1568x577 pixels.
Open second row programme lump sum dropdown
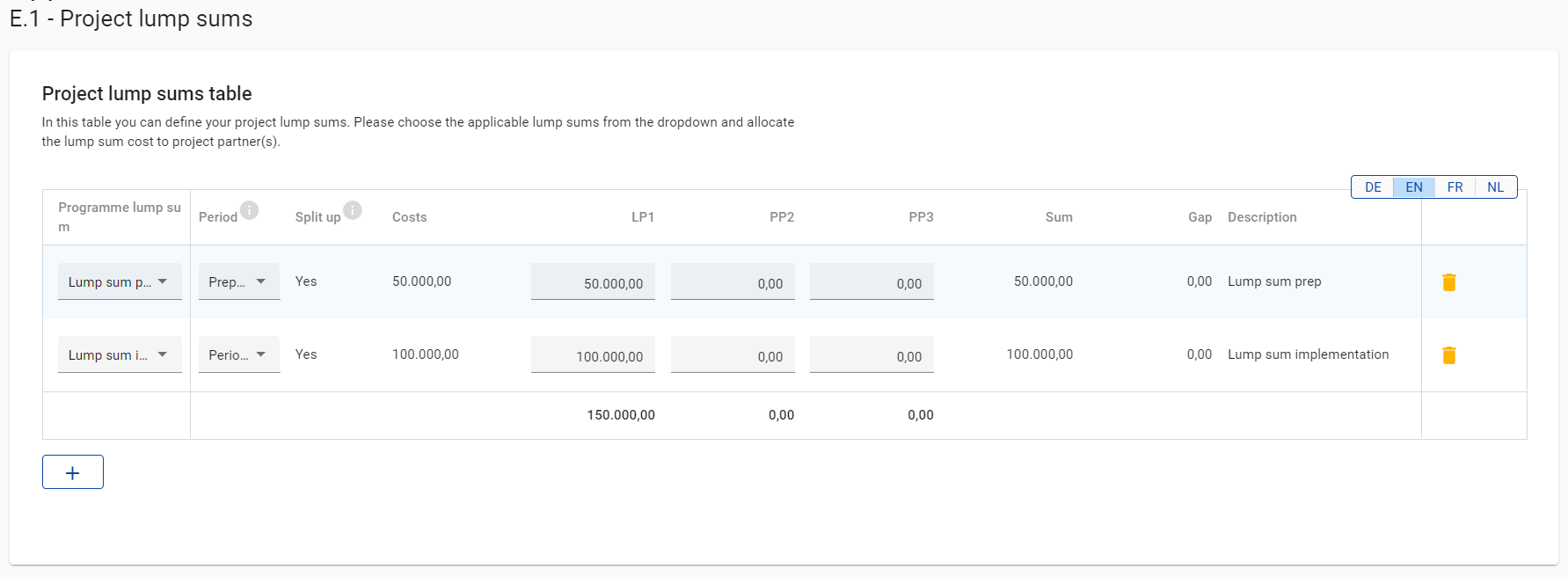coord(120,354)
